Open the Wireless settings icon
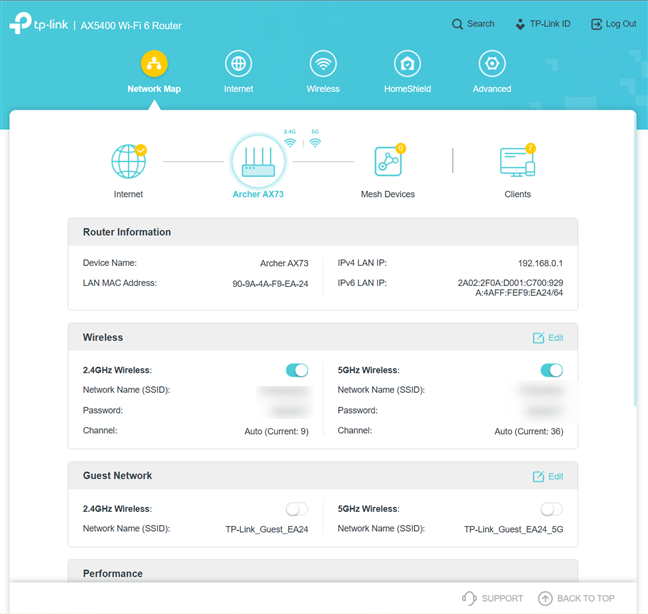The width and height of the screenshot is (648, 614). [323, 64]
